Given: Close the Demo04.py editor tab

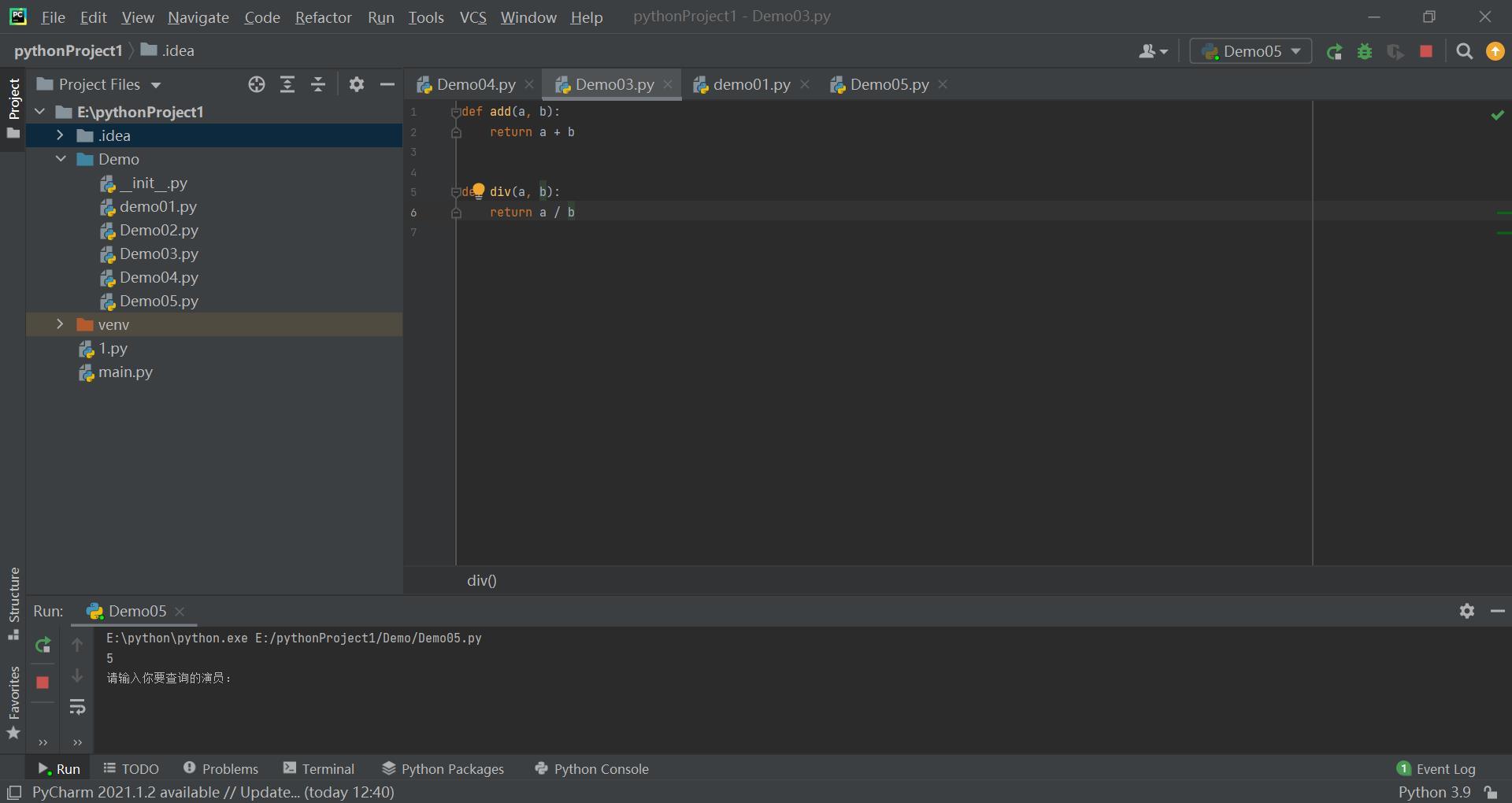Looking at the screenshot, I should 529,84.
